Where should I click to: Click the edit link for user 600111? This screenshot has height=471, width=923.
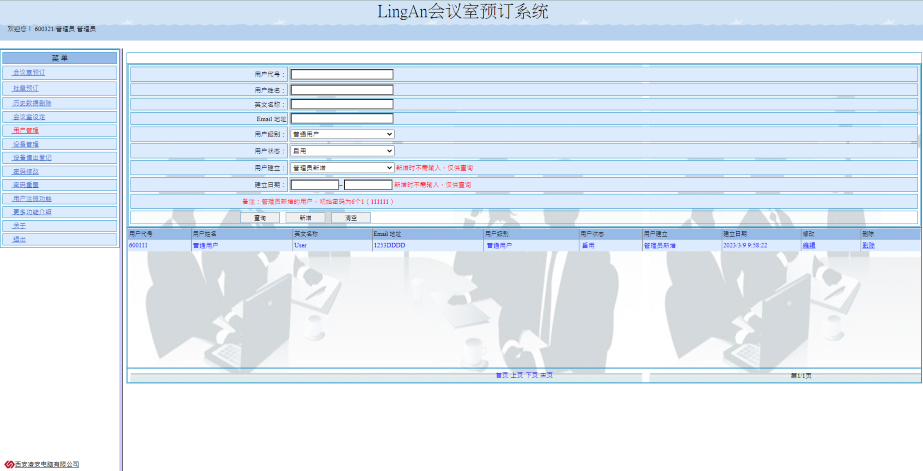tap(808, 245)
